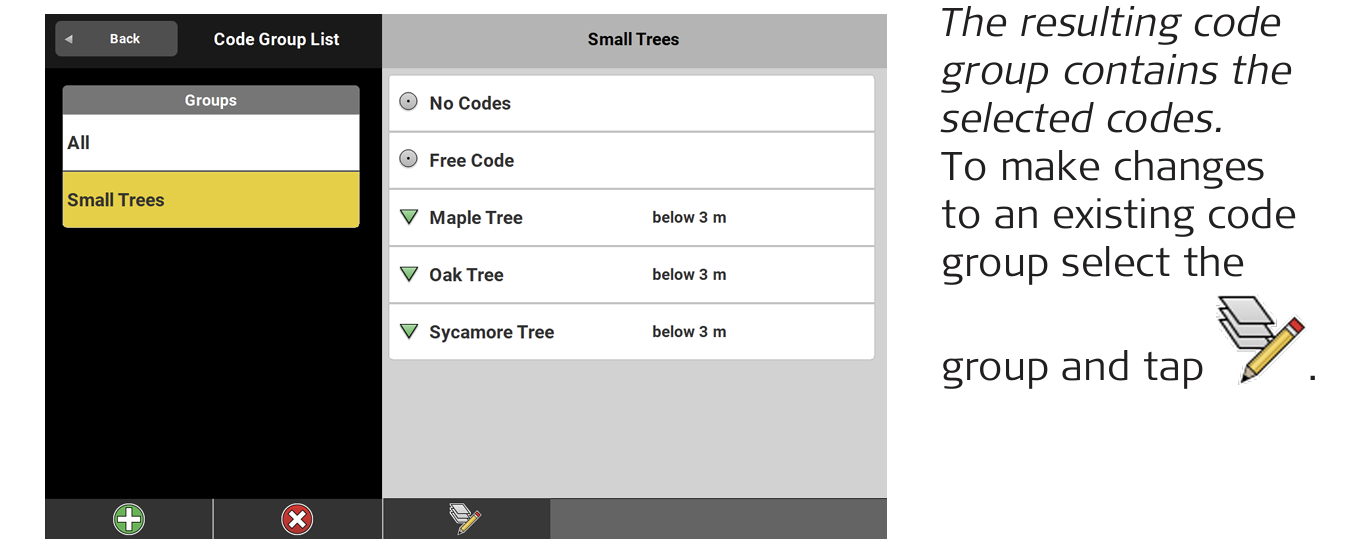
Task: Click the green triangle beside Sycamore Tree
Action: point(408,331)
